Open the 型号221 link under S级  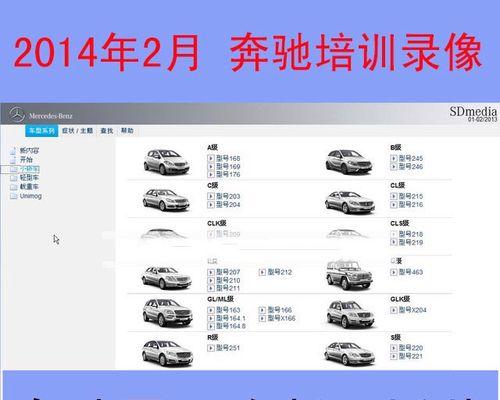[411, 356]
